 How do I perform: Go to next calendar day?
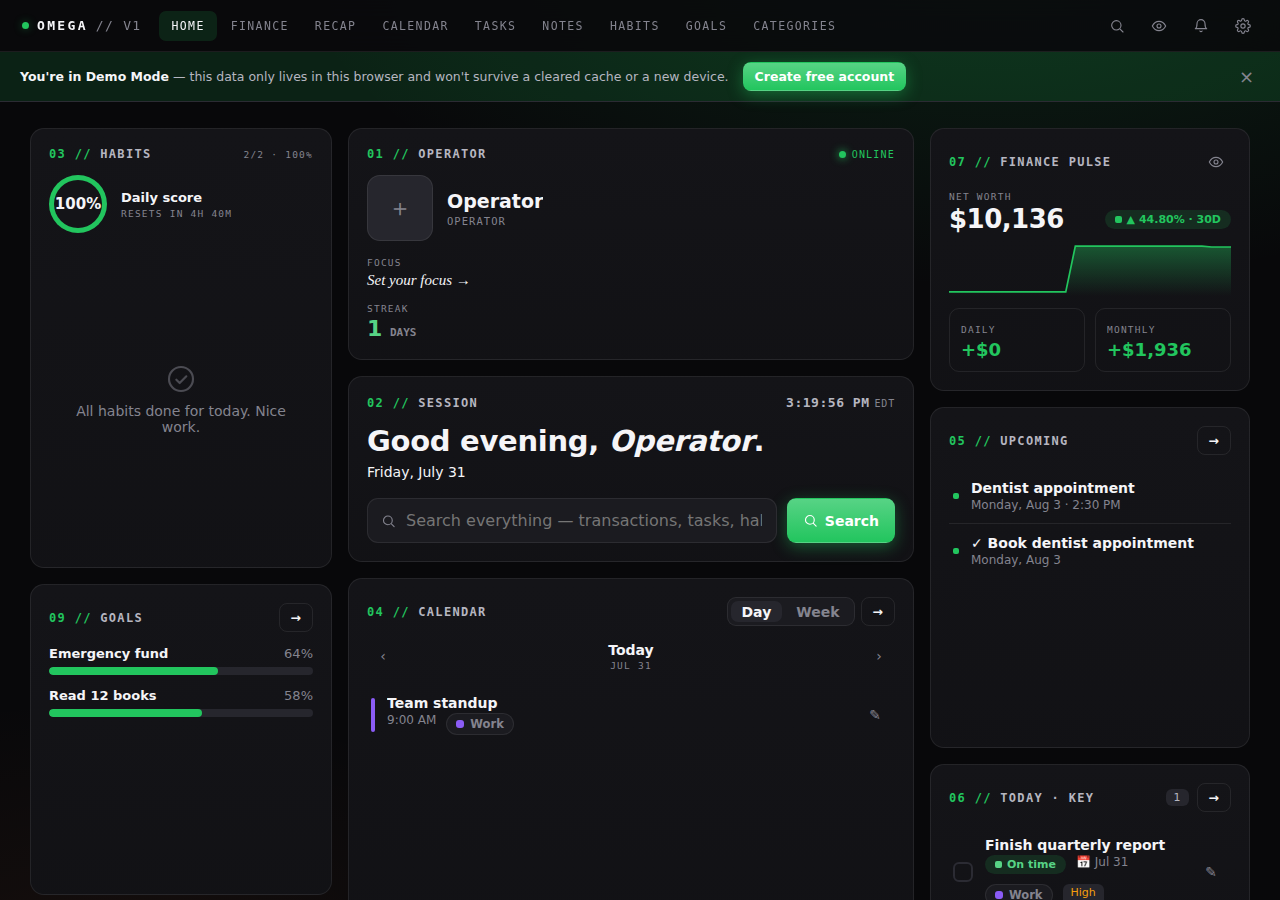click(x=879, y=657)
